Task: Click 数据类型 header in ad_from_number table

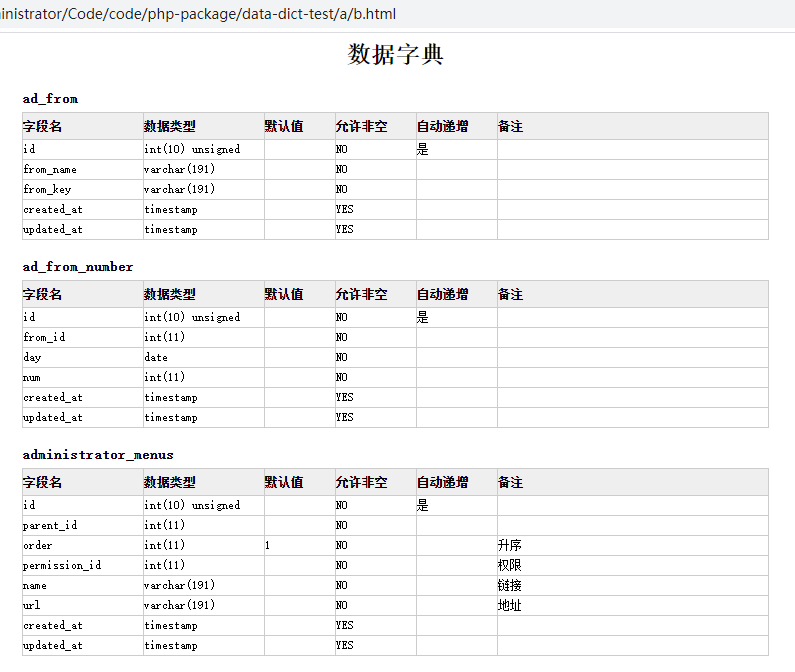Action: click(169, 294)
